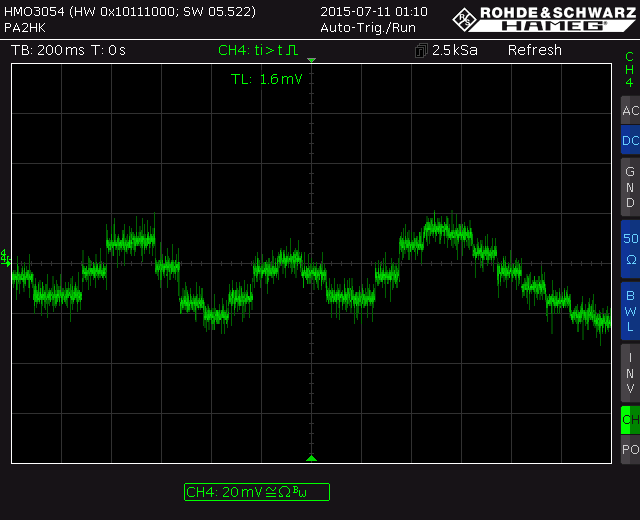The image size is (640, 520).
Task: Open the highlighted green CH softkey
Action: pyautogui.click(x=630, y=419)
